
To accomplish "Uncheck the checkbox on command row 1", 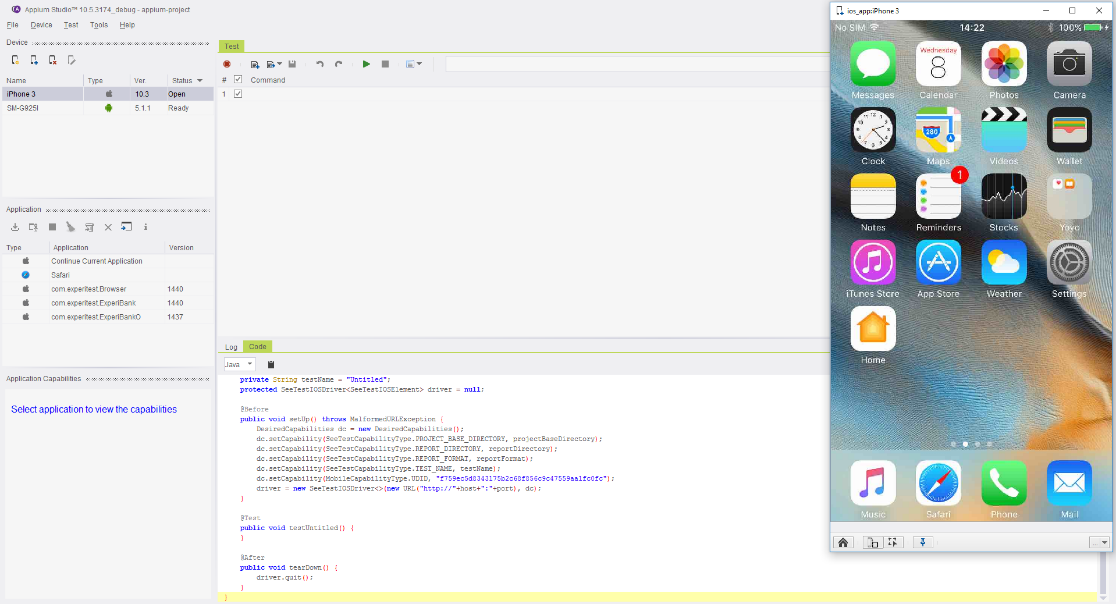I will 238,94.
